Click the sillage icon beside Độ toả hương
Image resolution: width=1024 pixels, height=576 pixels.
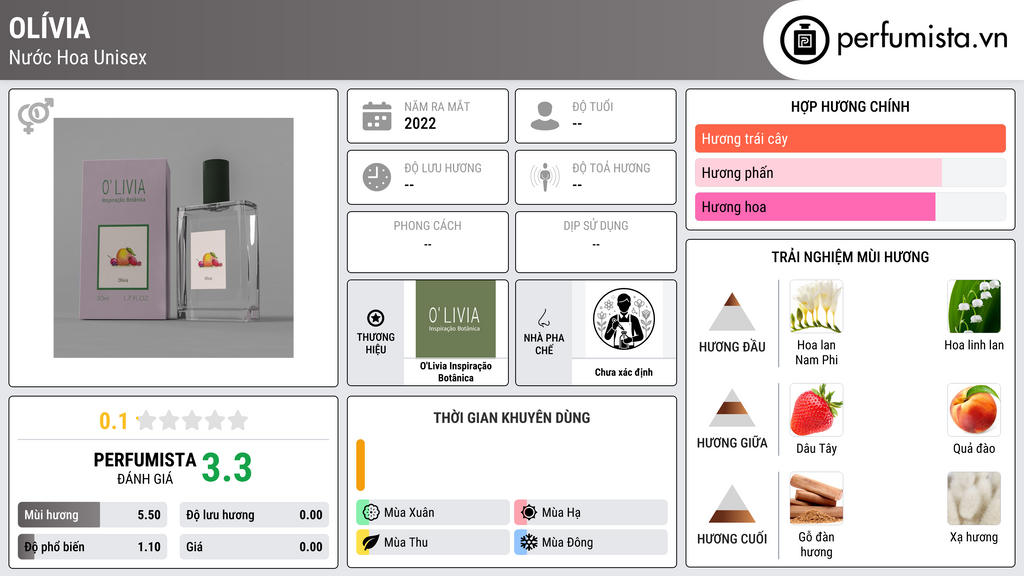click(545, 177)
